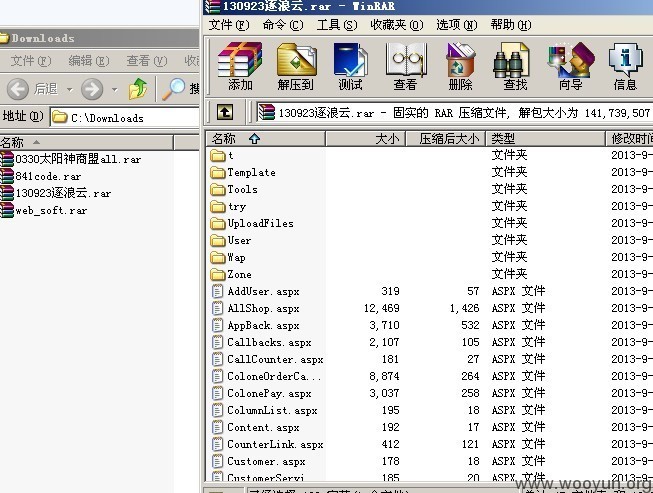Click the Search magnifier icon in Downloads window
The height and width of the screenshot is (493, 653).
tap(173, 89)
